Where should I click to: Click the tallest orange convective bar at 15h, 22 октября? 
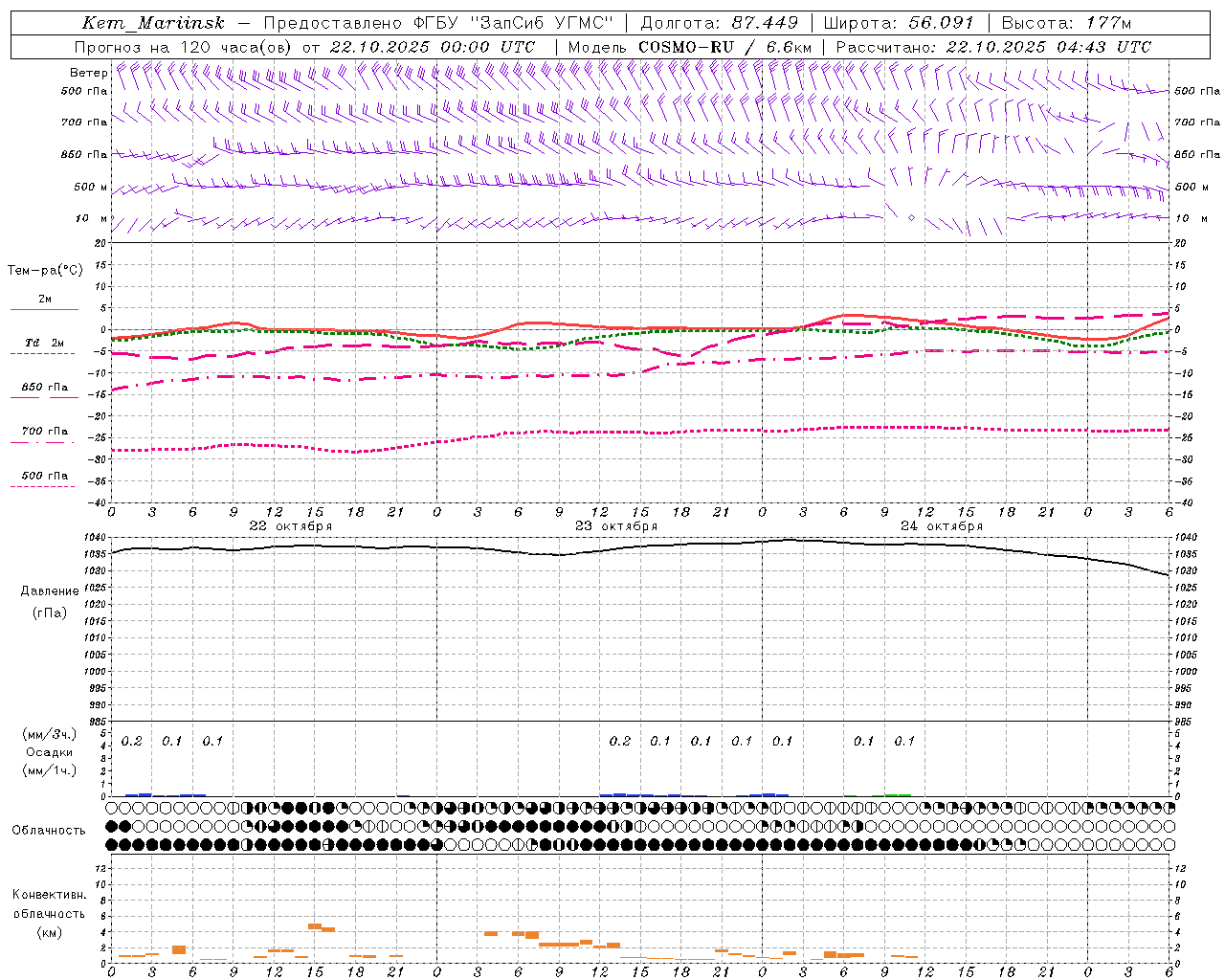(314, 926)
